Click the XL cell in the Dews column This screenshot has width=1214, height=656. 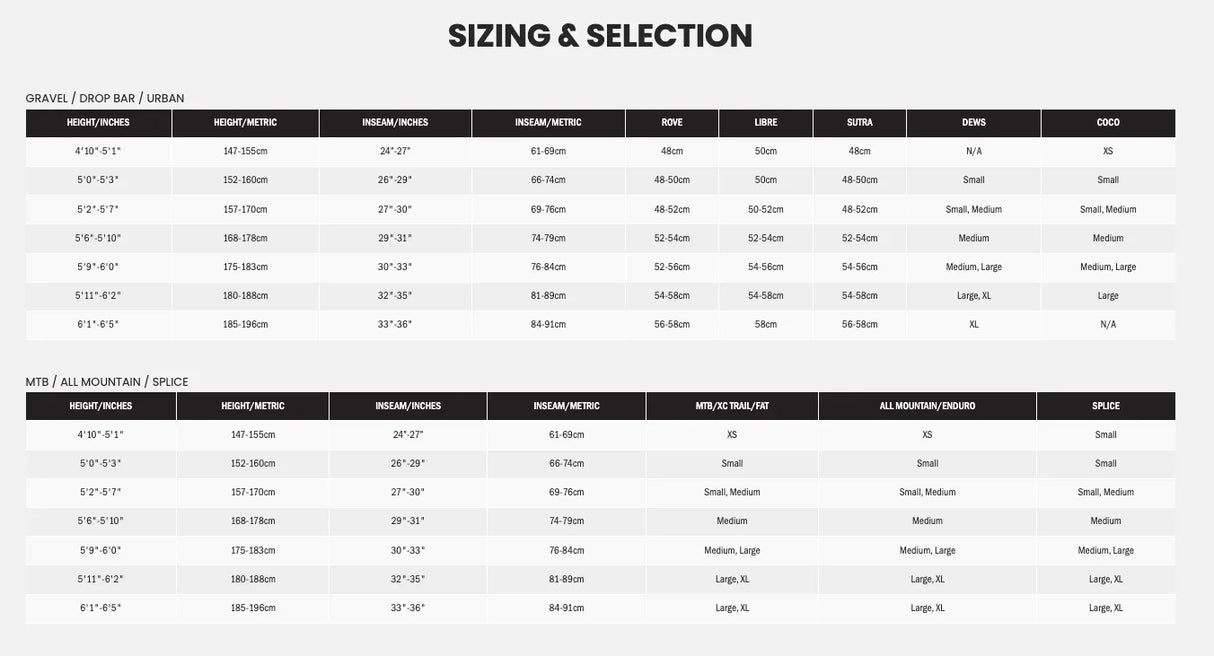(974, 324)
